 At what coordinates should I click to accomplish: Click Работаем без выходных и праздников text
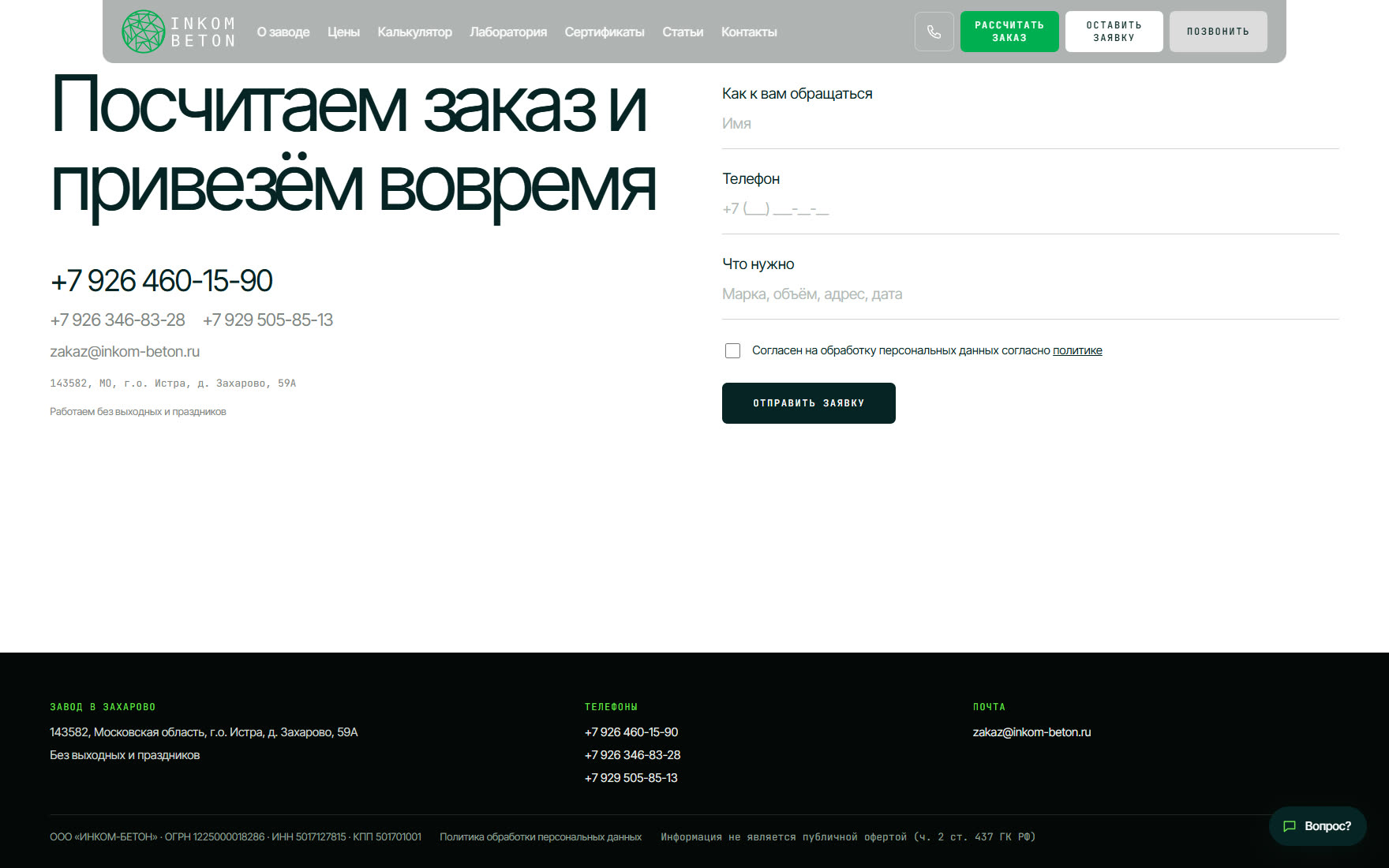(138, 412)
